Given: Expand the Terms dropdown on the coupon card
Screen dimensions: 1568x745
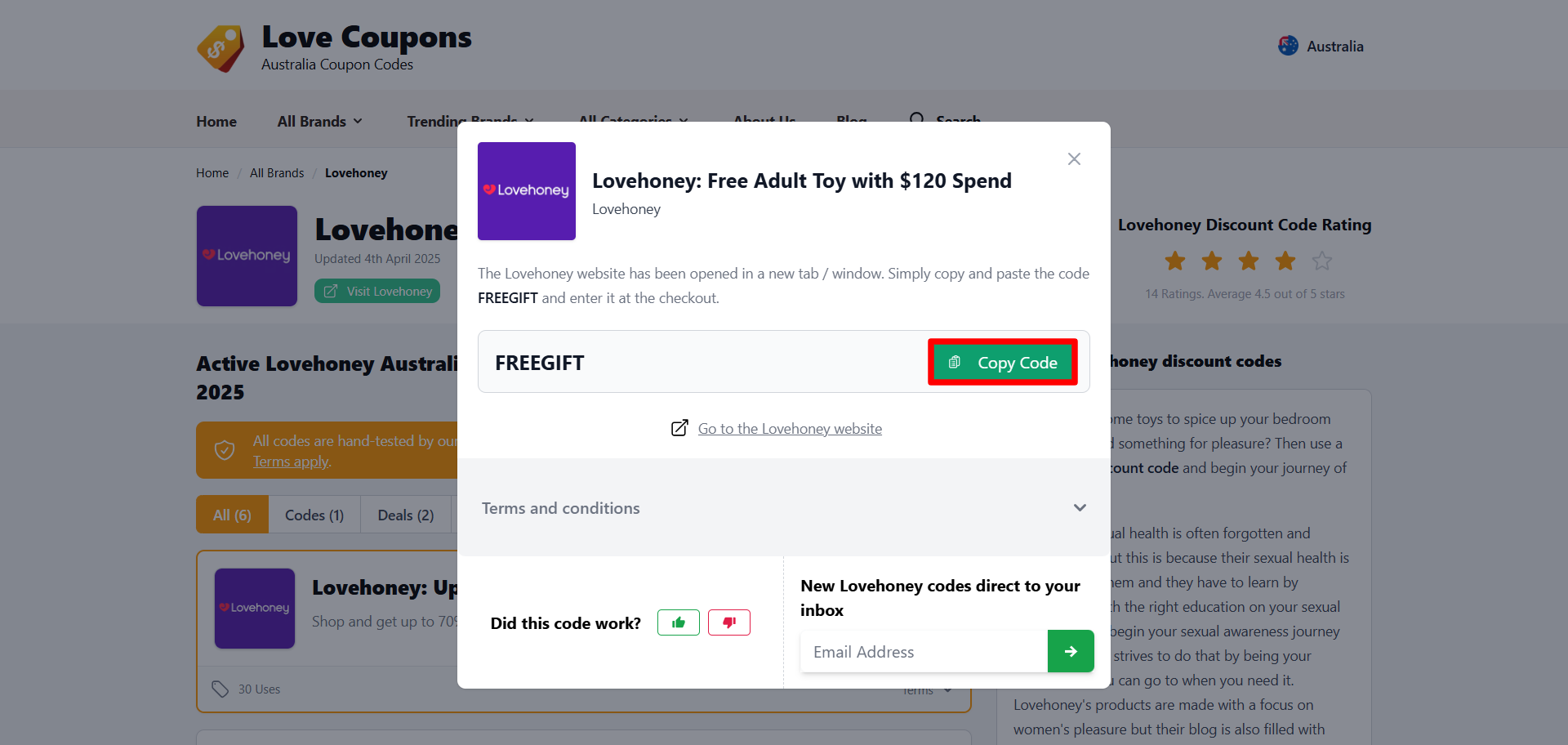Looking at the screenshot, I should click(926, 689).
